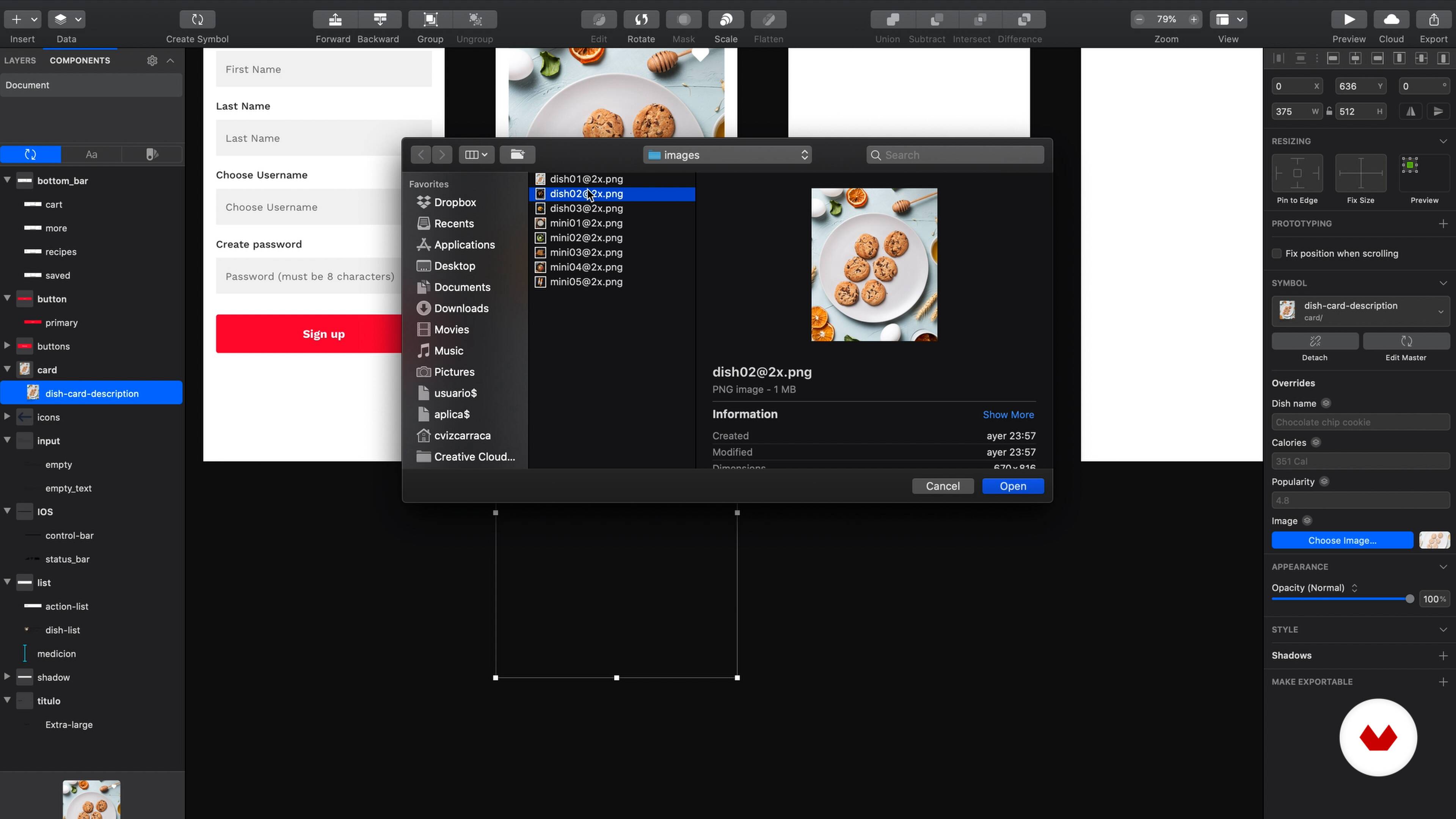The height and width of the screenshot is (819, 1456).
Task: Open Preview with the play icon
Action: [1349, 20]
